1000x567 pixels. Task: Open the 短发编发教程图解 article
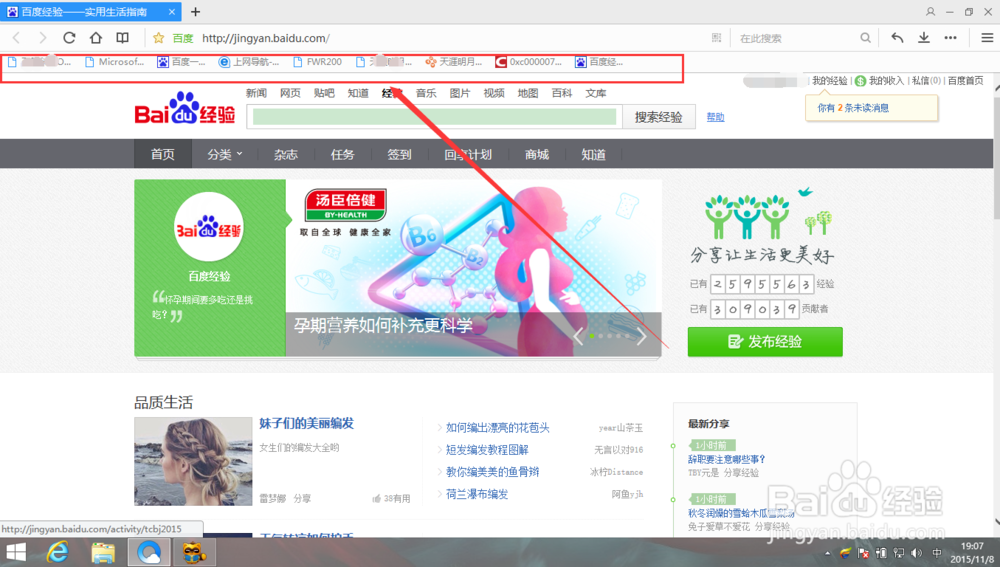coord(487,450)
